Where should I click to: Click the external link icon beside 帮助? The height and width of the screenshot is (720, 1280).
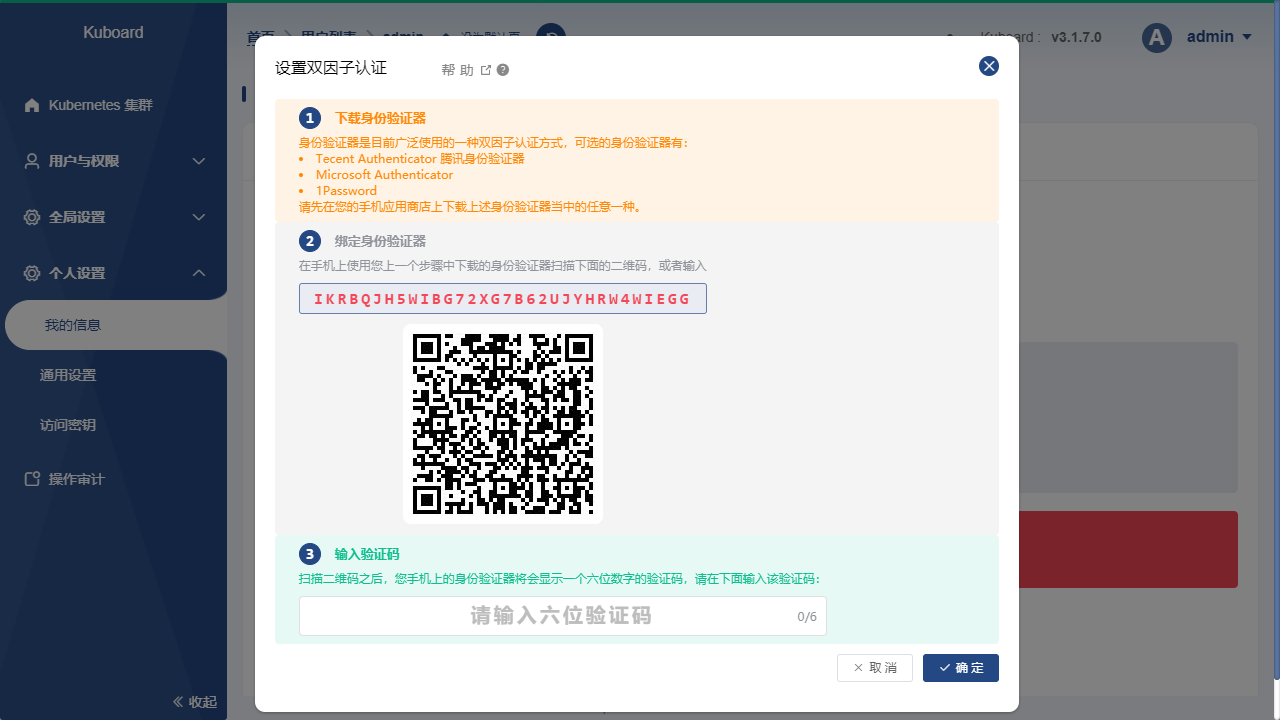coord(486,70)
